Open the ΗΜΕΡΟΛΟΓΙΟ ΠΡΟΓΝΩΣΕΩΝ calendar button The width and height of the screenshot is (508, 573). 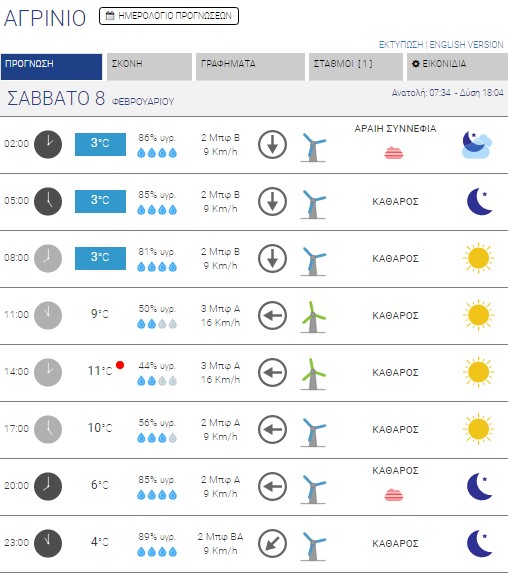[x=169, y=16]
